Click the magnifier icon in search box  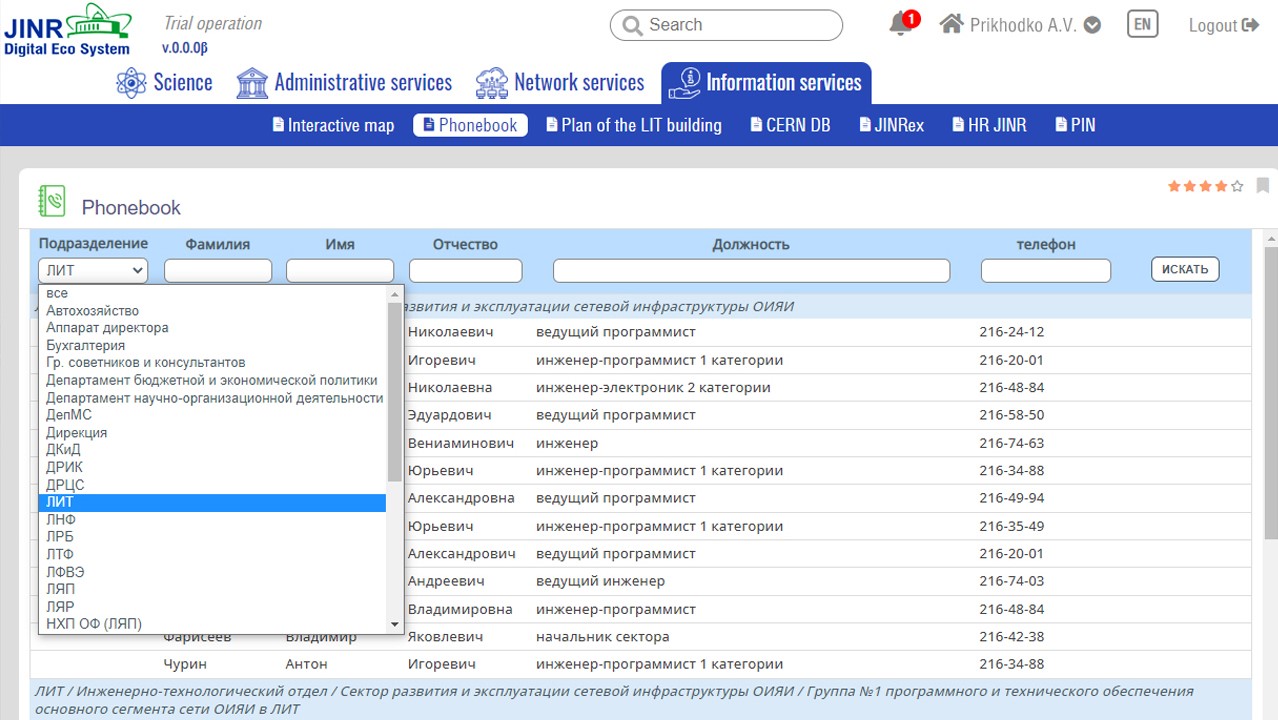632,25
